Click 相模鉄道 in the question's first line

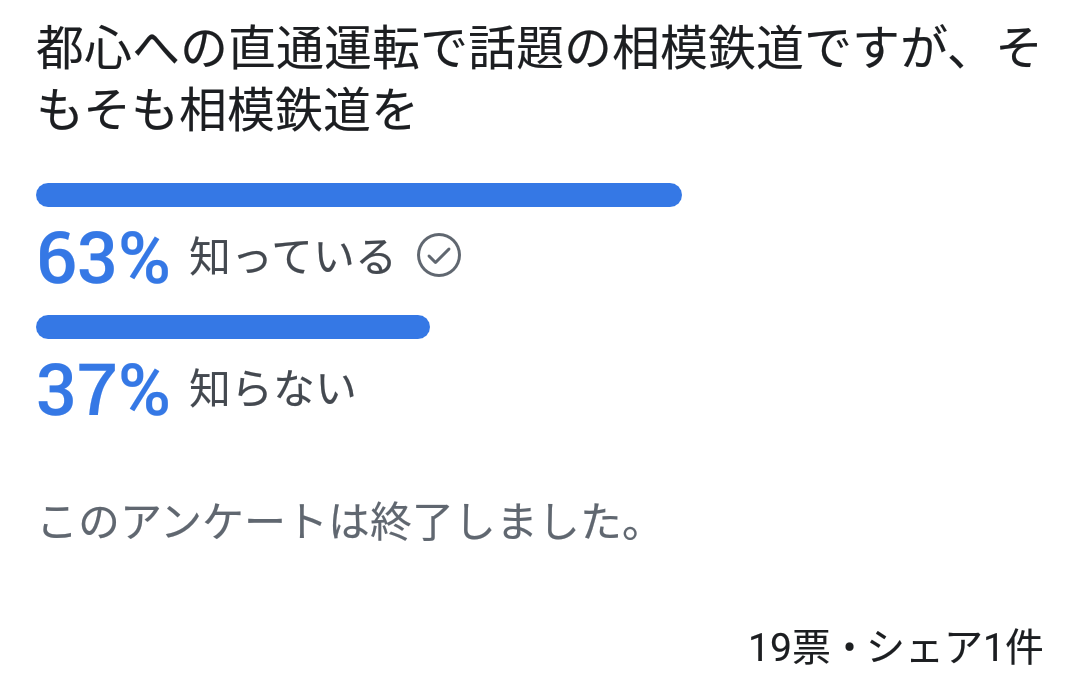(707, 49)
